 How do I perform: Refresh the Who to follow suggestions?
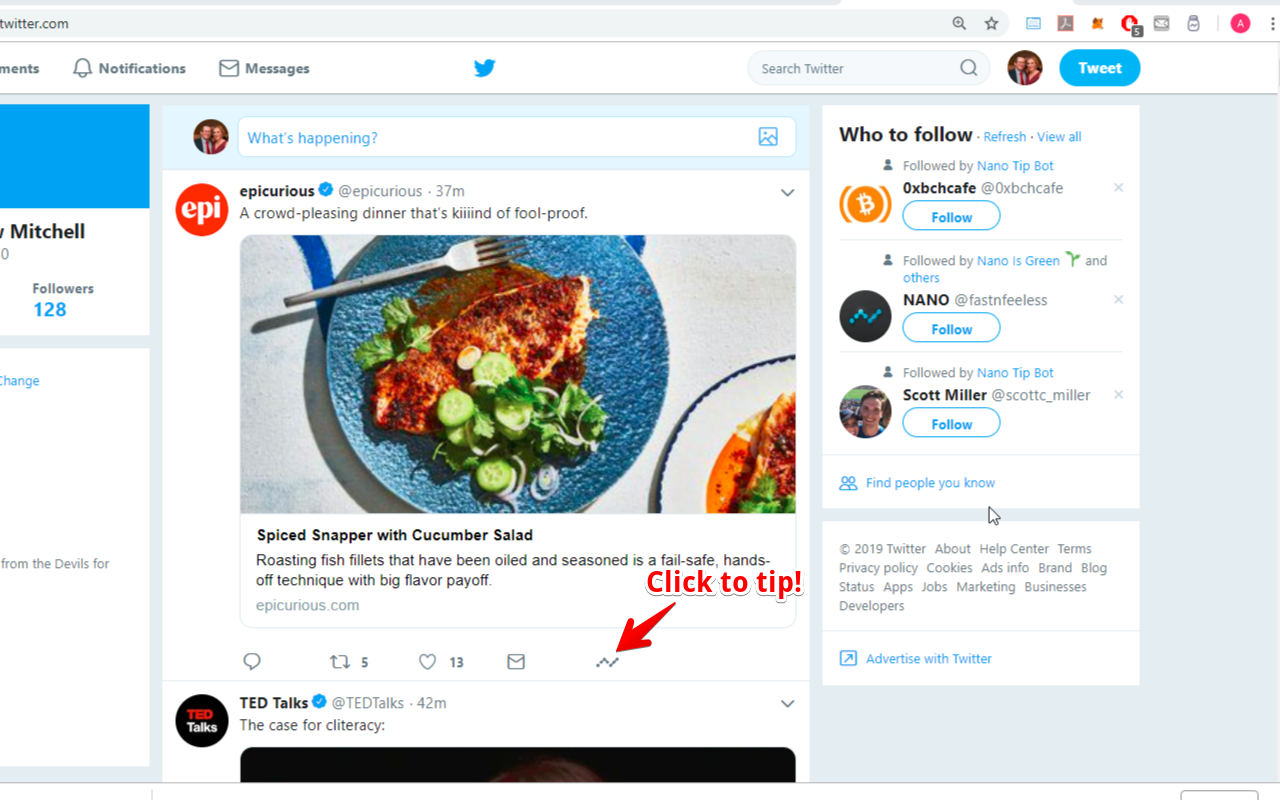(1004, 137)
